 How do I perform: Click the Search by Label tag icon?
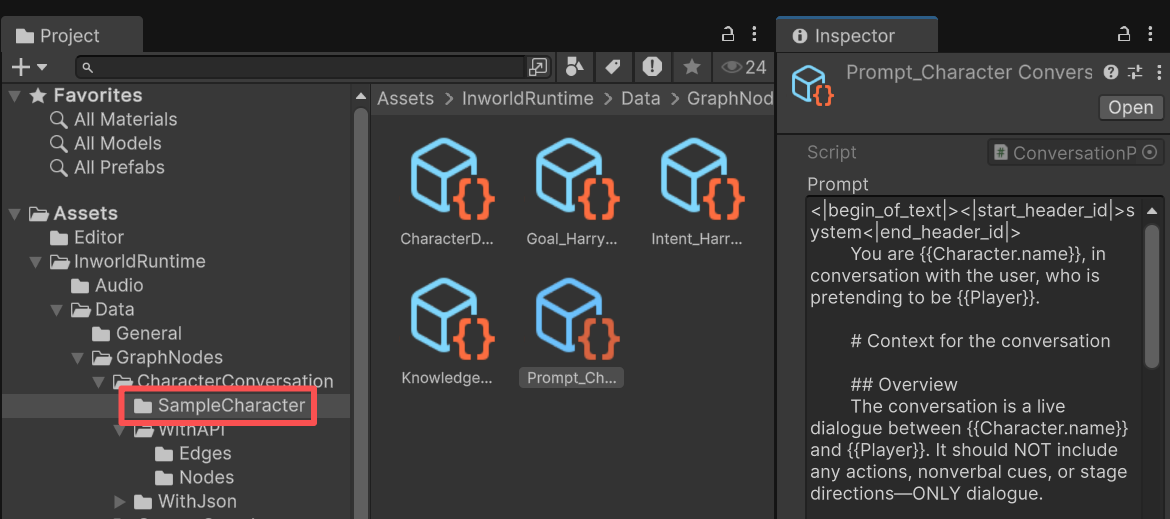(613, 67)
